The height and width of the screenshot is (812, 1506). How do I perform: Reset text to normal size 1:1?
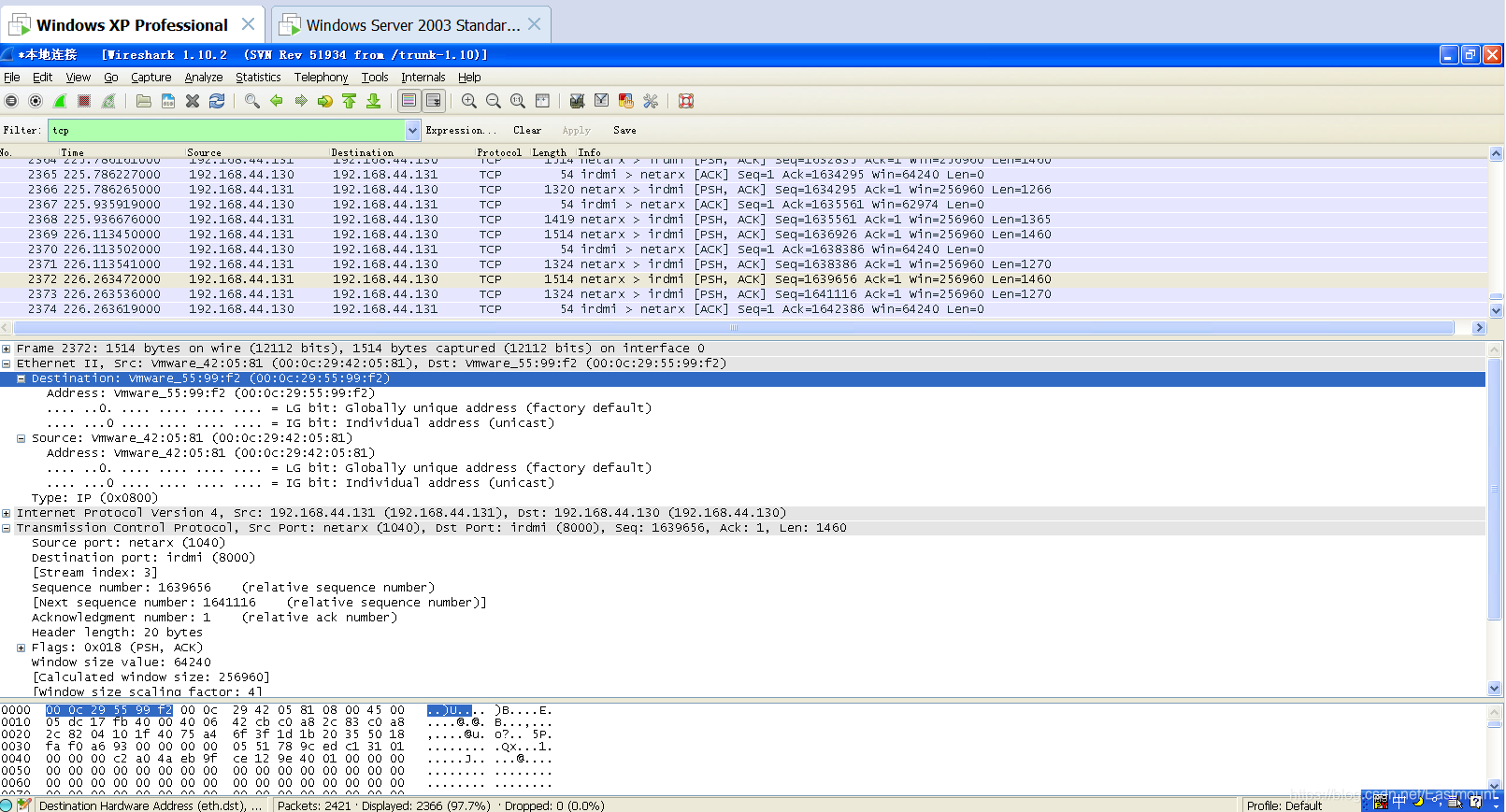coord(518,101)
